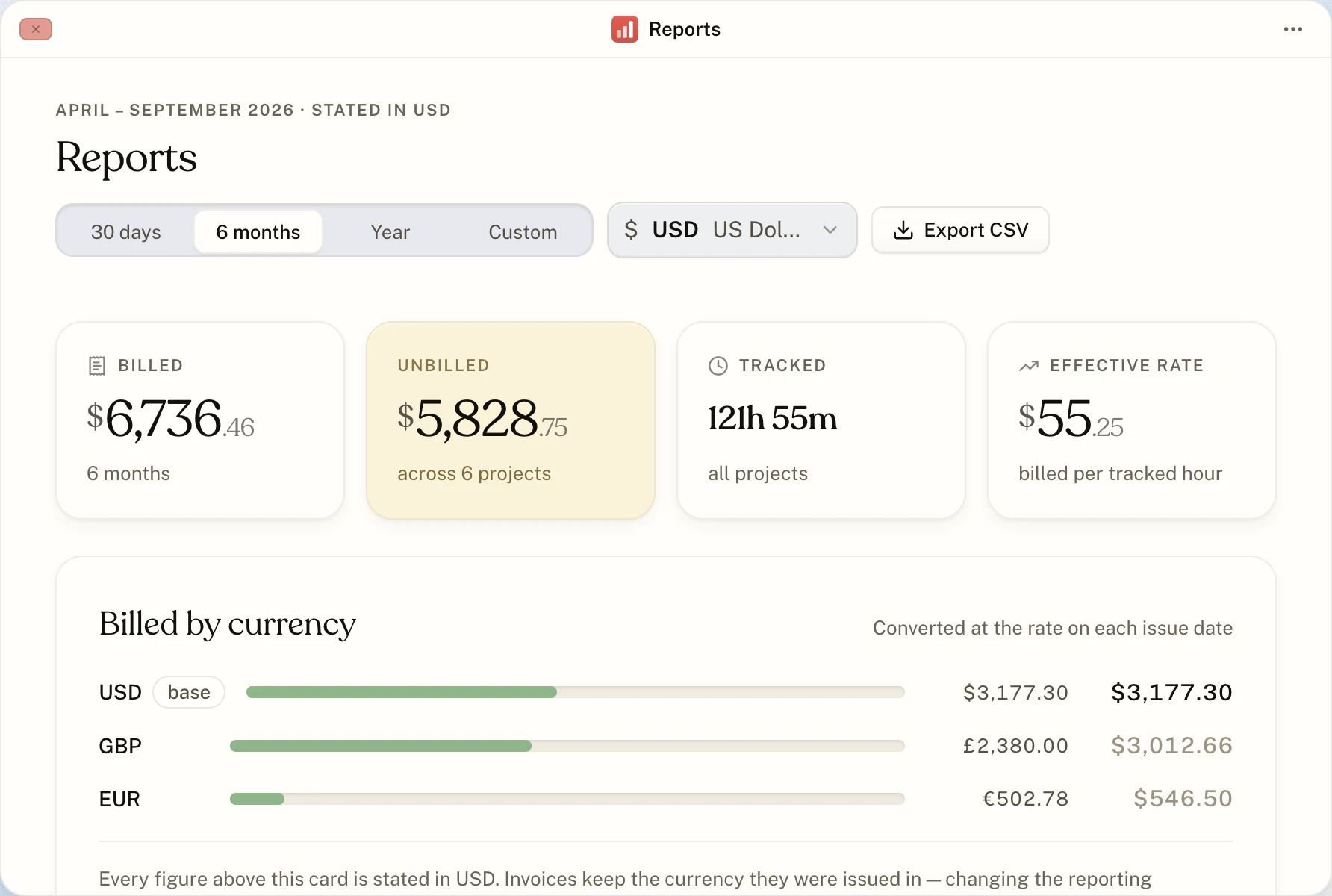Click the USD billed progress bar
The width and height of the screenshot is (1332, 896).
point(575,692)
